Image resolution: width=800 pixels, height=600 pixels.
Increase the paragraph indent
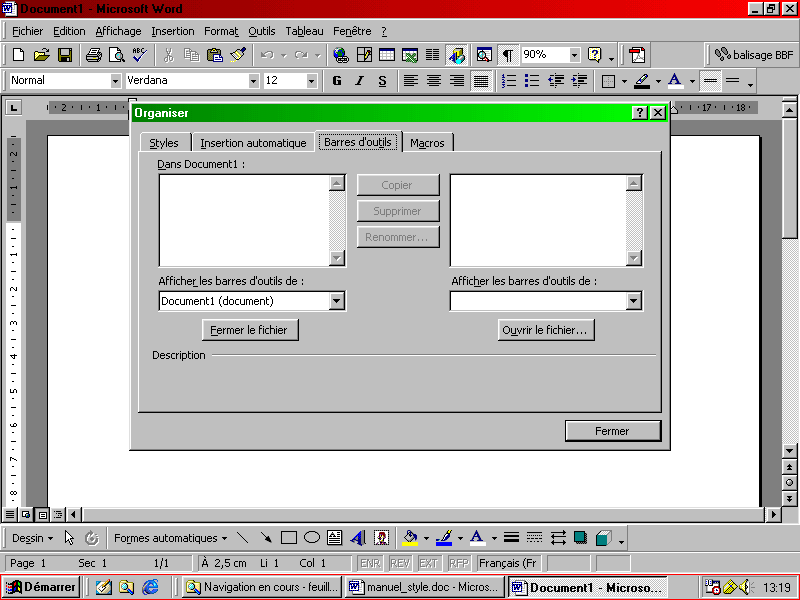point(579,81)
